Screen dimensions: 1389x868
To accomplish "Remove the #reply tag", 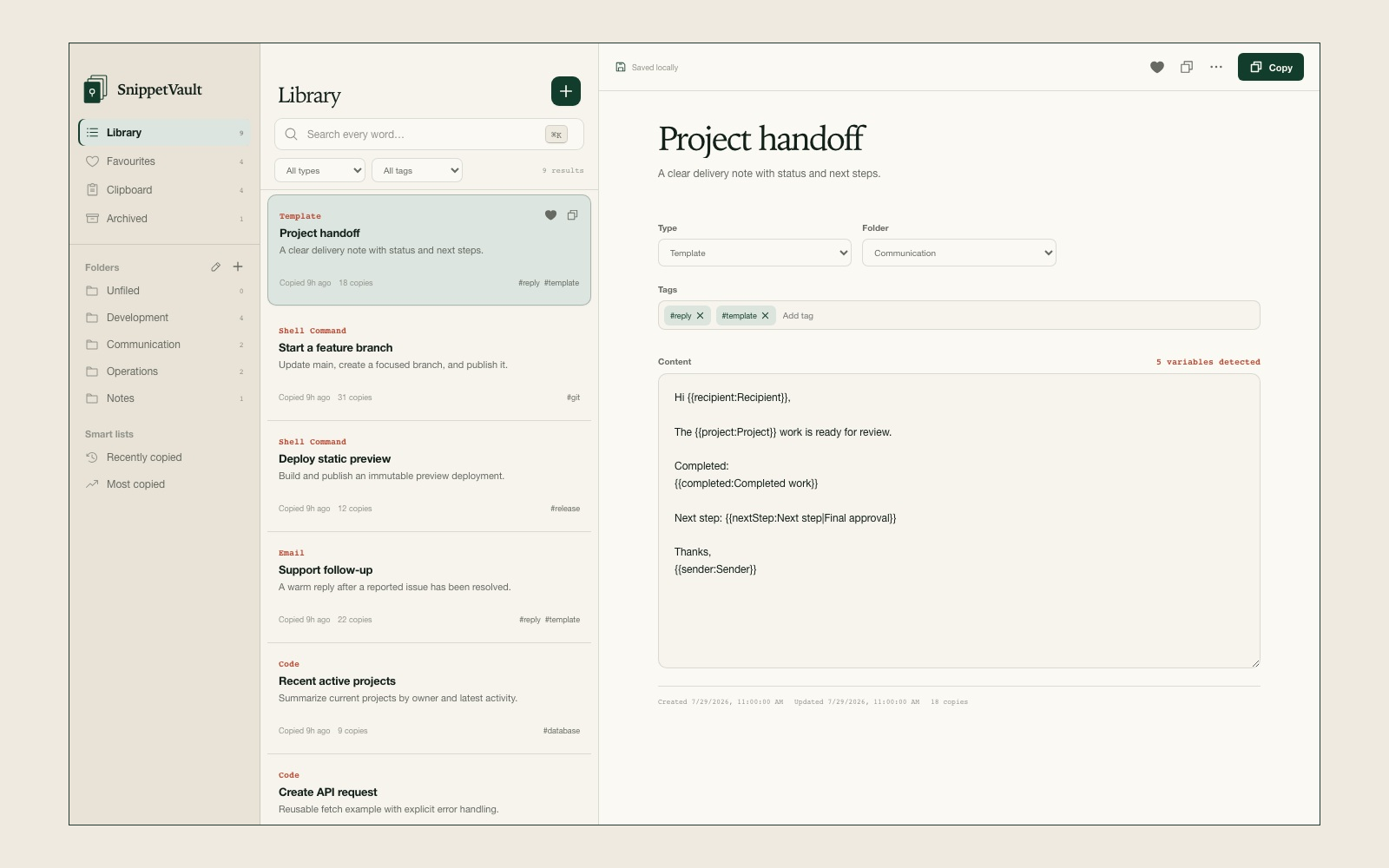I will (x=700, y=316).
